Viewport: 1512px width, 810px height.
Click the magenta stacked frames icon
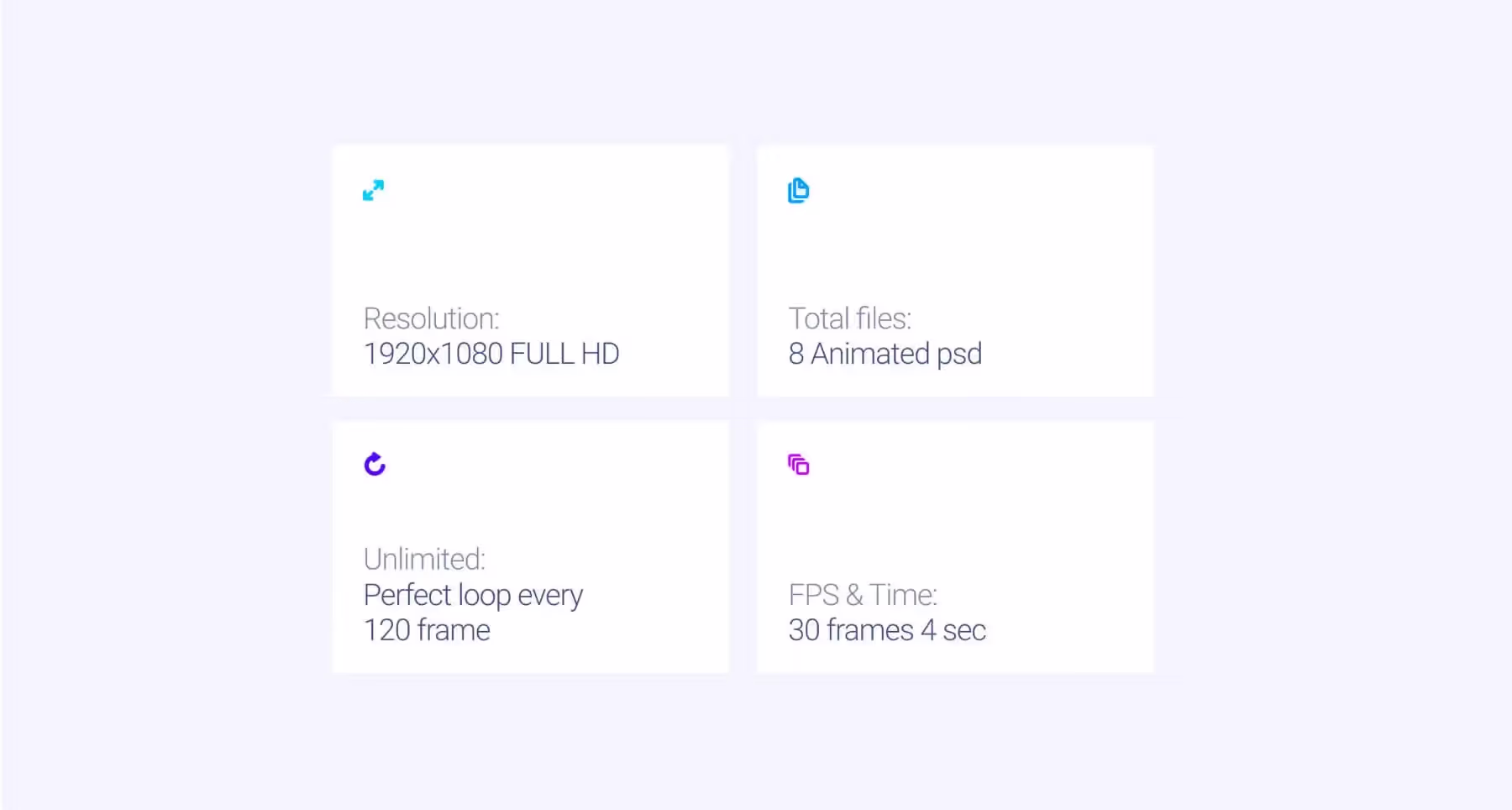tap(798, 465)
